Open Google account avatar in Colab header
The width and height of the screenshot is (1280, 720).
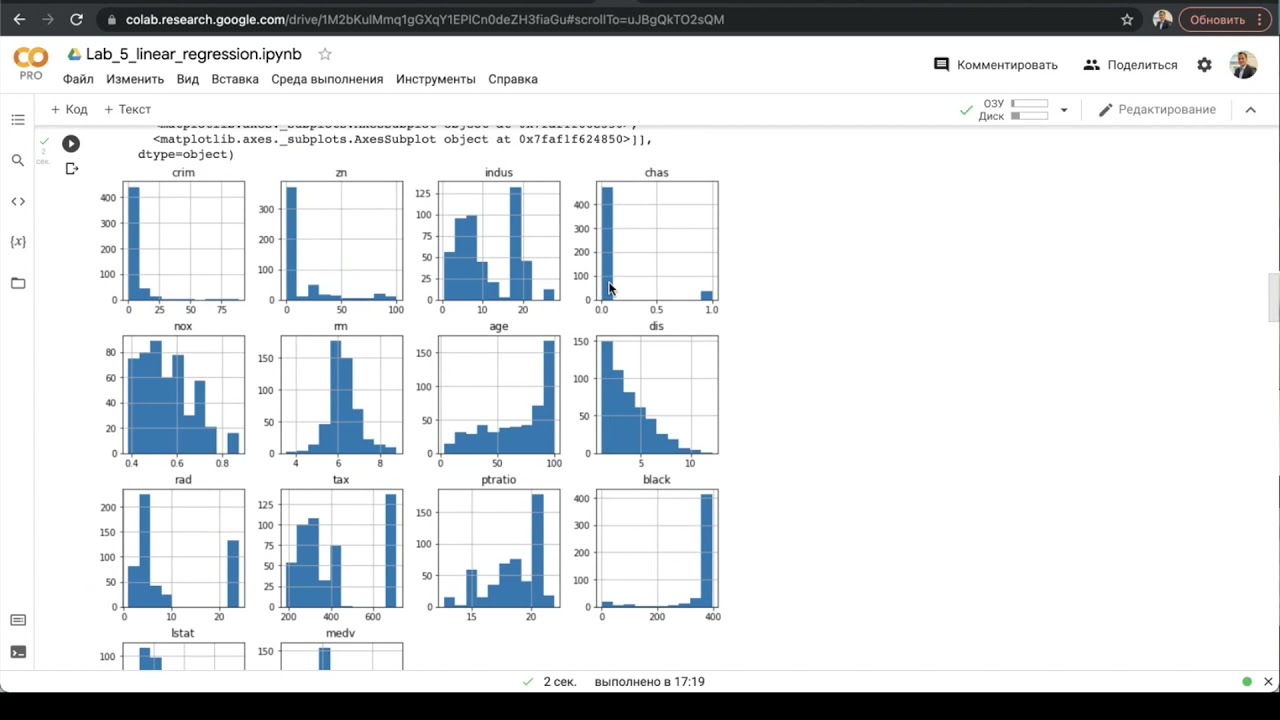pyautogui.click(x=1243, y=64)
